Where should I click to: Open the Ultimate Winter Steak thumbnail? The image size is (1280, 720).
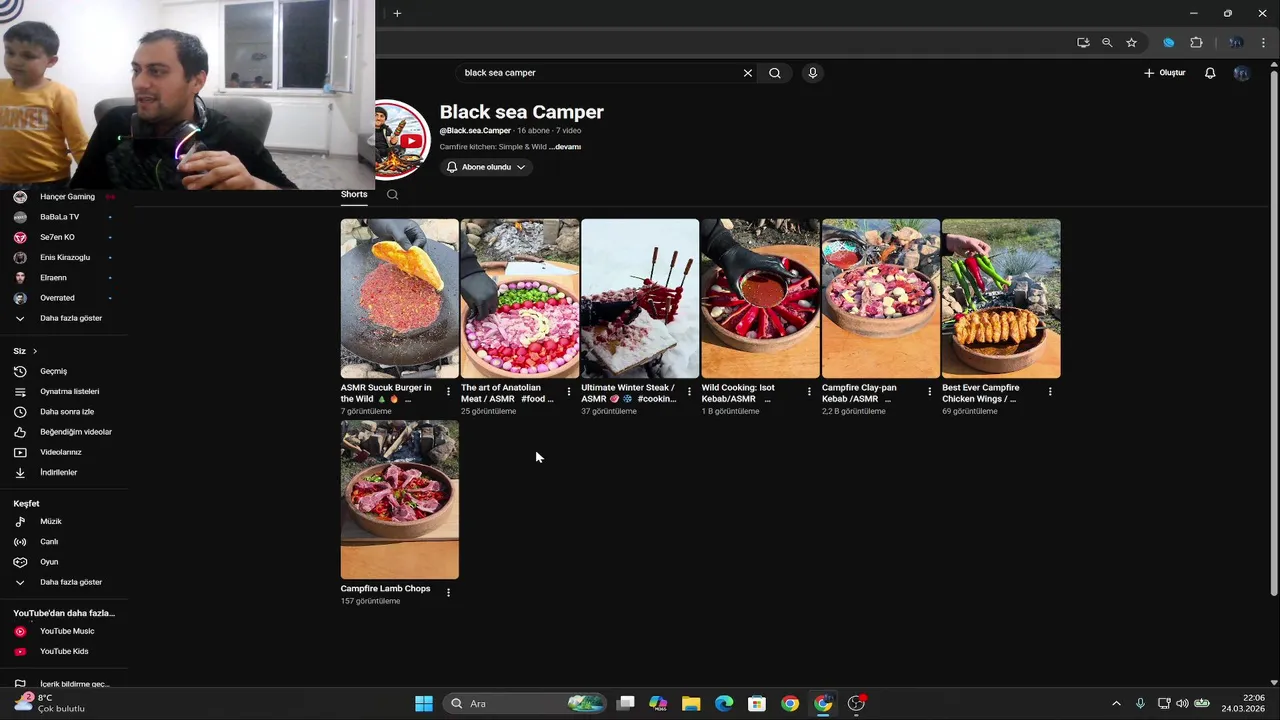[x=640, y=298]
